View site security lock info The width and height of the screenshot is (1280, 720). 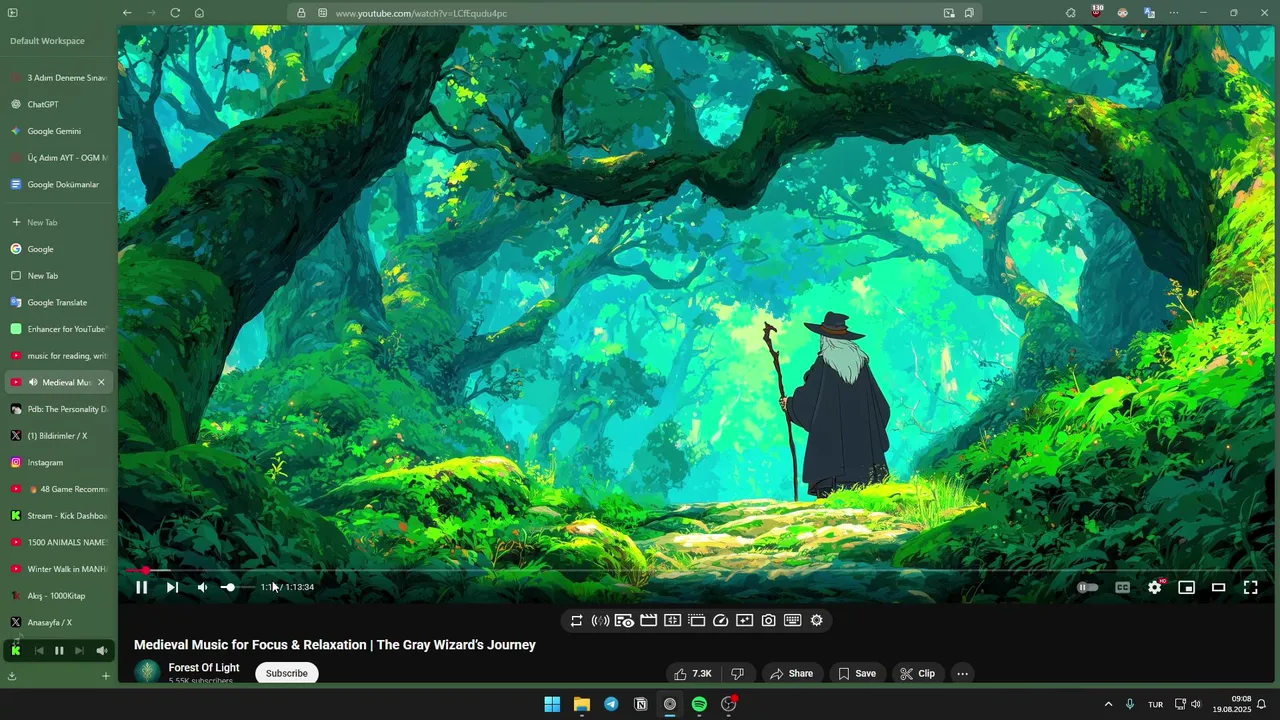click(x=301, y=13)
